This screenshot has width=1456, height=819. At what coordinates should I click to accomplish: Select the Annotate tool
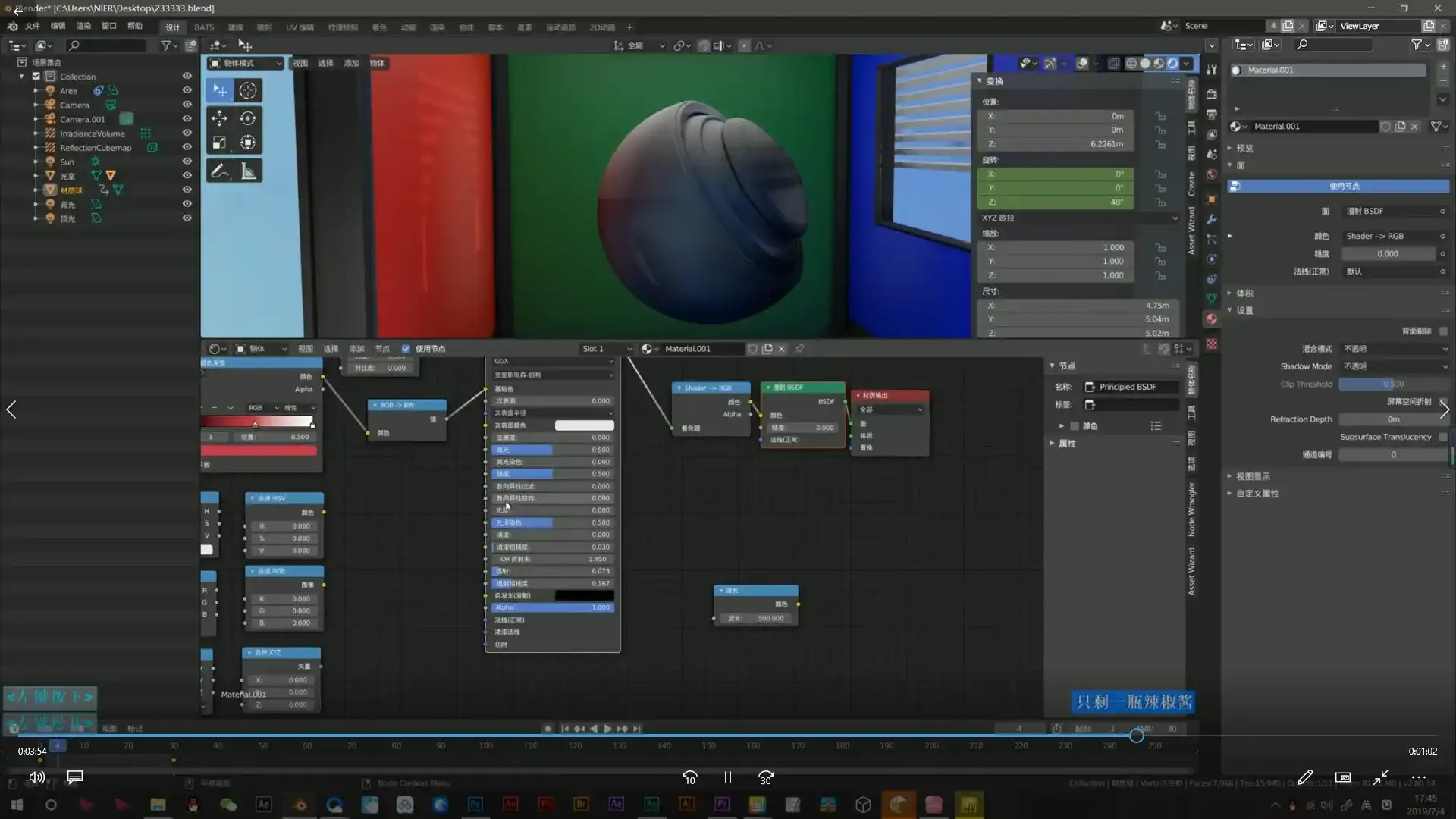click(x=219, y=170)
